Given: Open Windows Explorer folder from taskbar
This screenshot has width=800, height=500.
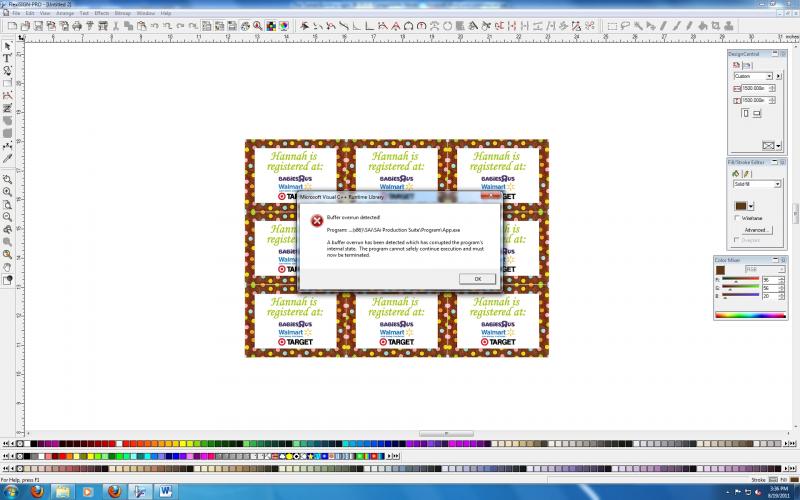Looking at the screenshot, I should click(62, 491).
